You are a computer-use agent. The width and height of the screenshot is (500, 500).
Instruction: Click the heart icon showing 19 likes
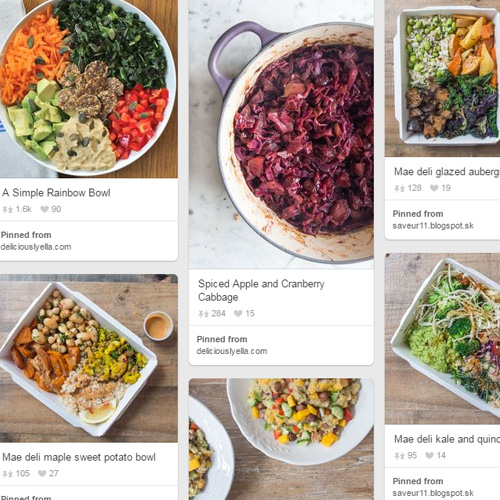click(x=434, y=188)
